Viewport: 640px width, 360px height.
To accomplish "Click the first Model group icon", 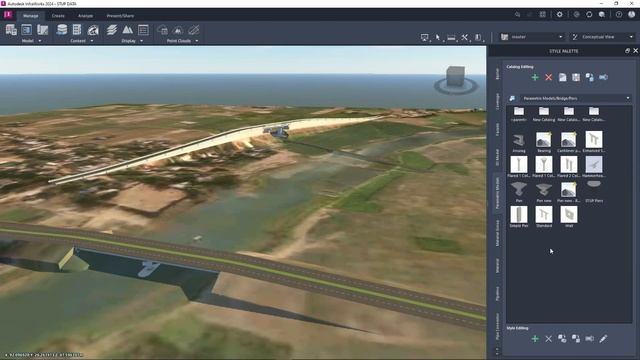I will click(x=11, y=30).
